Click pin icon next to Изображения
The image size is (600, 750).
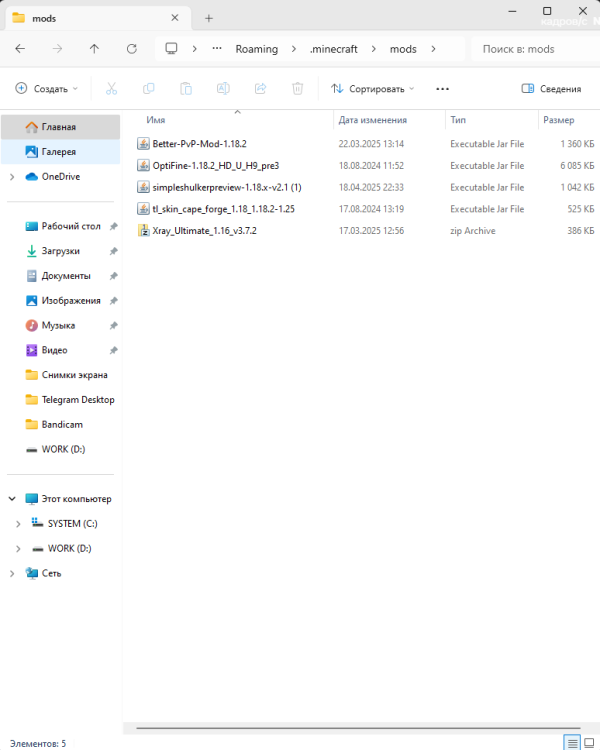113,301
